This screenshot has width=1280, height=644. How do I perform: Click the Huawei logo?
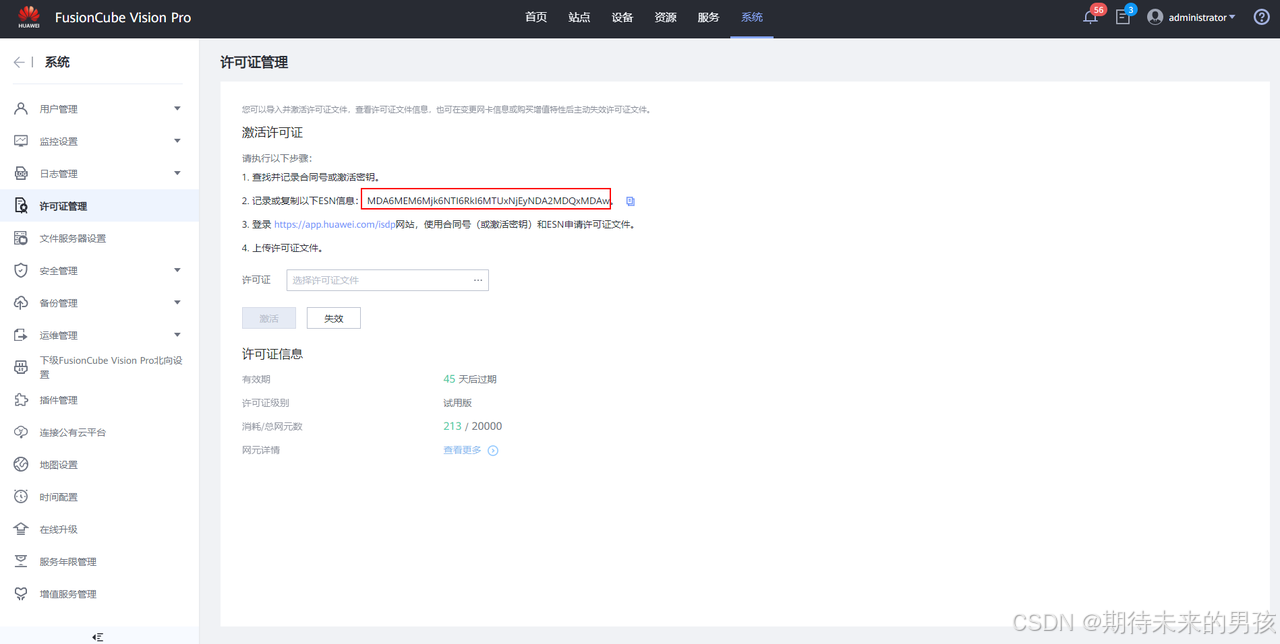28,17
